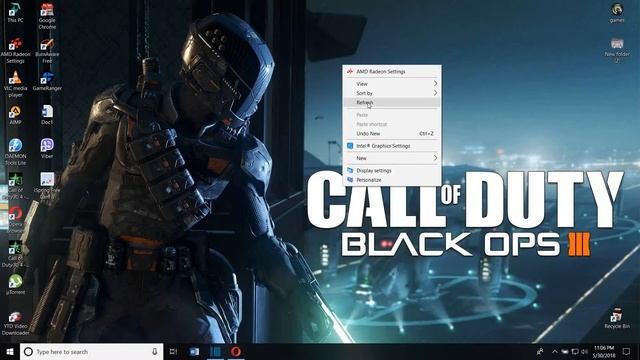The height and width of the screenshot is (360, 640).
Task: Choose Personalize in the context menu
Action: pos(392,180)
